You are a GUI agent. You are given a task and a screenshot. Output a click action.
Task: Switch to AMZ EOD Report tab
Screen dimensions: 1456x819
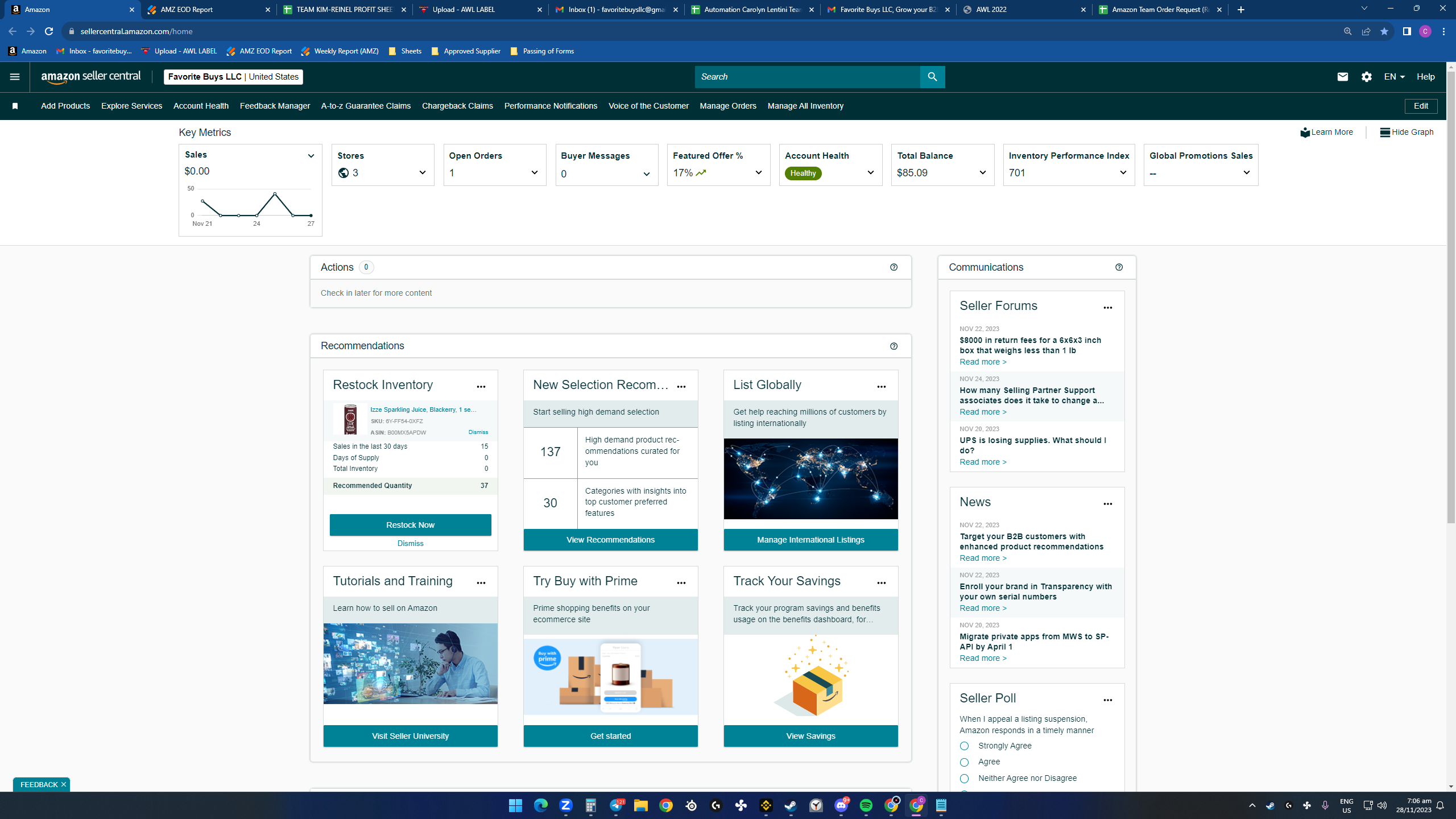pos(208,10)
